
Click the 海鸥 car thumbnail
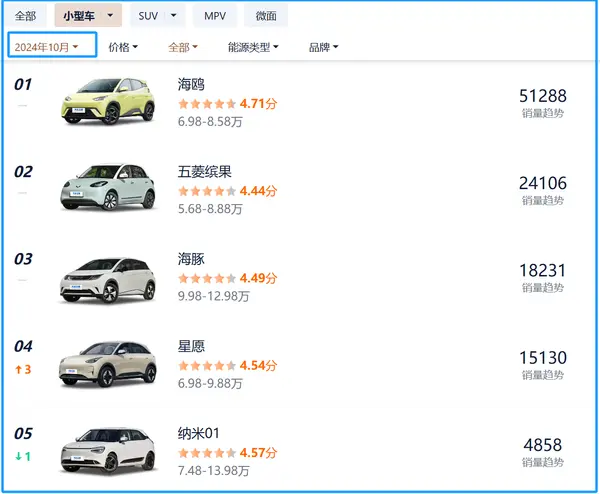point(108,101)
